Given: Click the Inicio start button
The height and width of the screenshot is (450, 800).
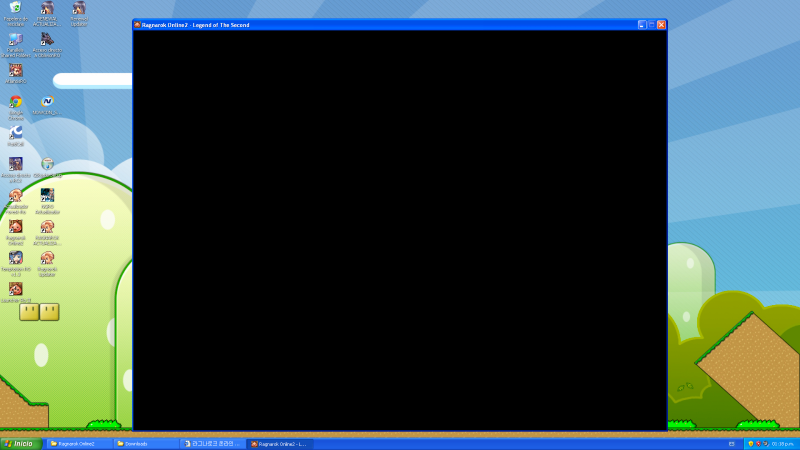Looking at the screenshot, I should (x=21, y=444).
